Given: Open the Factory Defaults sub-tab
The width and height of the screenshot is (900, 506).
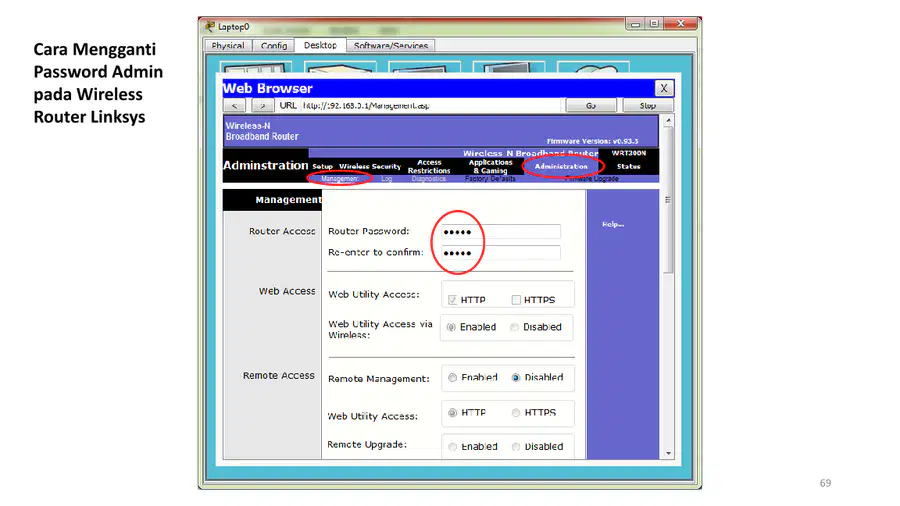Looking at the screenshot, I should coord(490,179).
